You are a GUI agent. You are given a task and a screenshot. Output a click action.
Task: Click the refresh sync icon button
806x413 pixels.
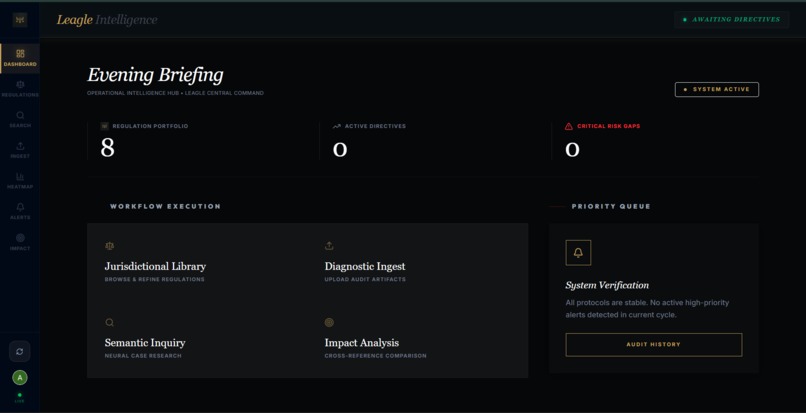pos(20,351)
